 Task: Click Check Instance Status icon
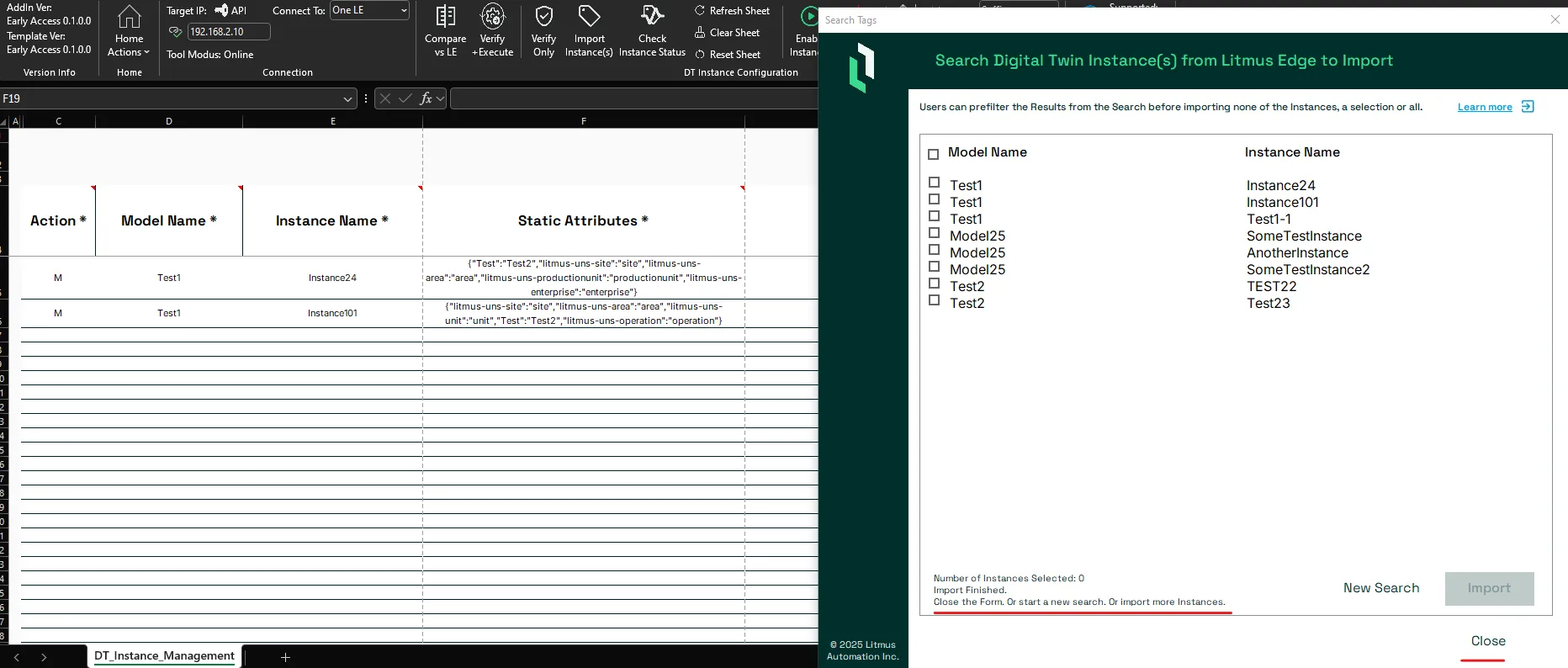[652, 16]
